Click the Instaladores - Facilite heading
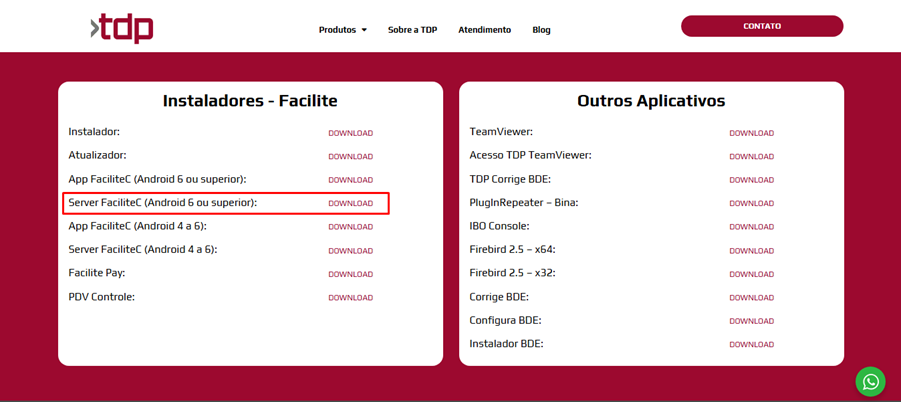The height and width of the screenshot is (402, 901). [x=250, y=101]
